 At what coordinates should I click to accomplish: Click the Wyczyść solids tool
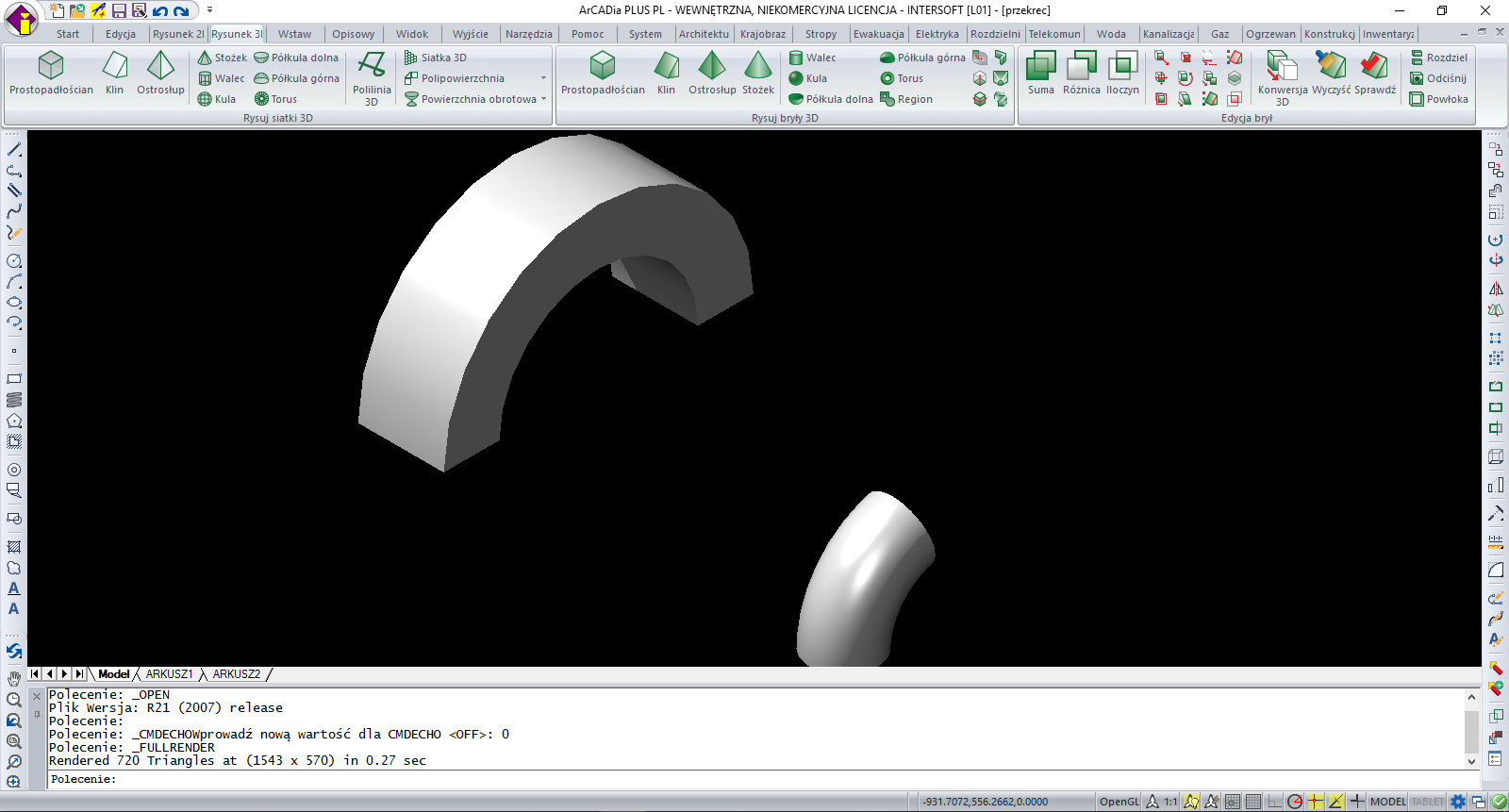pyautogui.click(x=1331, y=73)
